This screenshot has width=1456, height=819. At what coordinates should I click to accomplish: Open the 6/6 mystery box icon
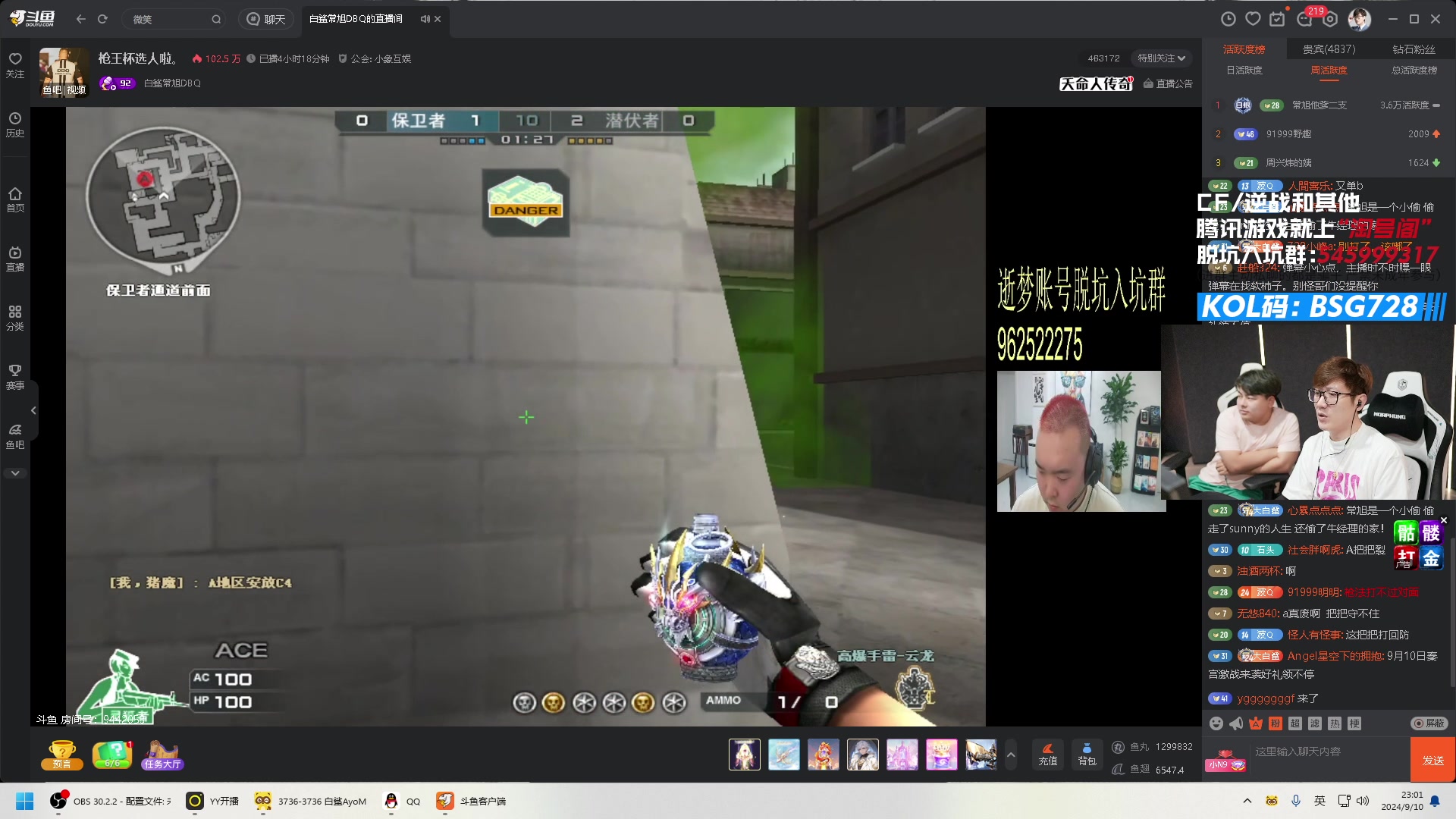click(112, 755)
